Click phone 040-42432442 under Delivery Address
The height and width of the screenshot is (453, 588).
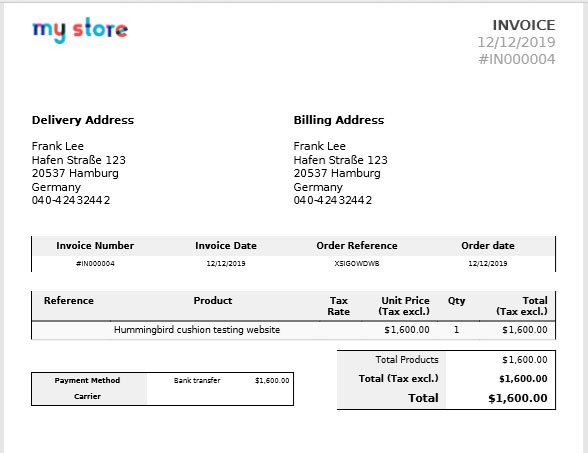(71, 200)
